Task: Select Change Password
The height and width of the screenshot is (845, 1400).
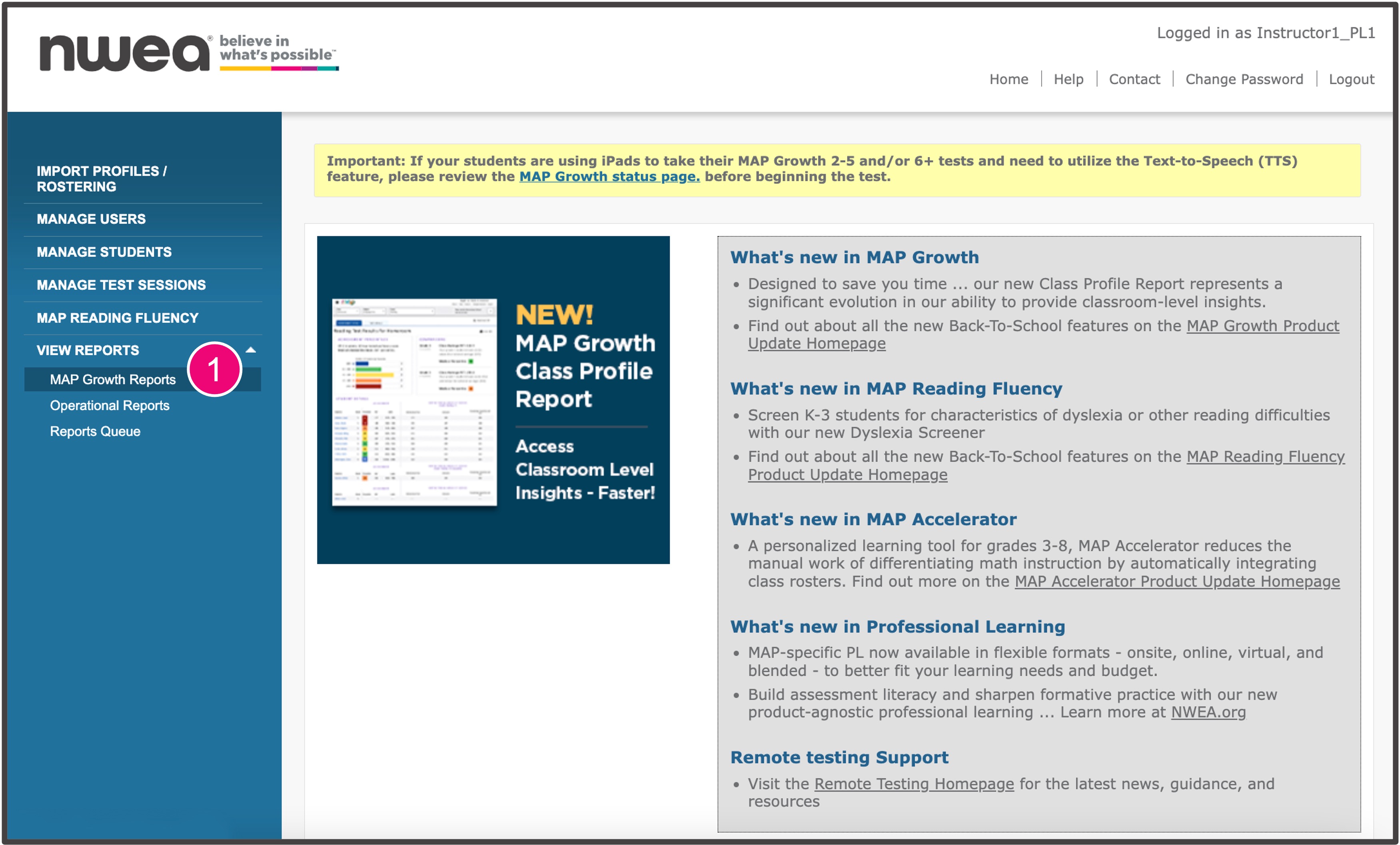Action: pos(1244,79)
